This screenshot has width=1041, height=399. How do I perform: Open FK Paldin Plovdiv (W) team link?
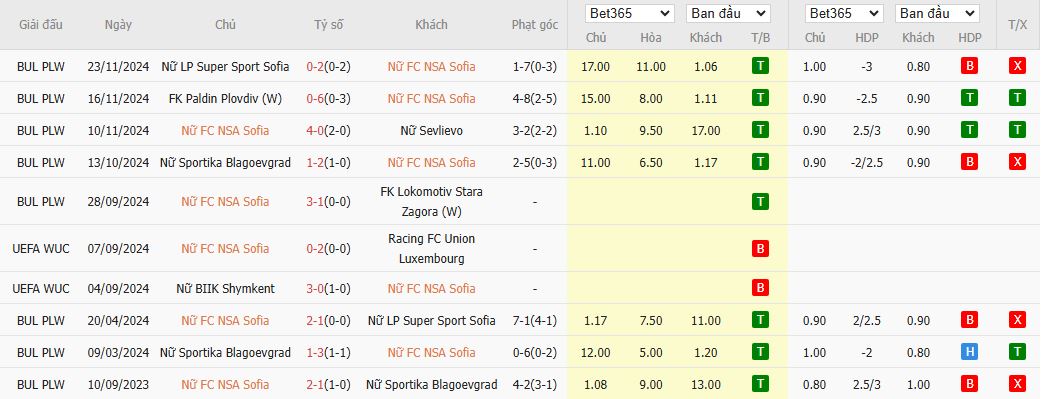225,98
